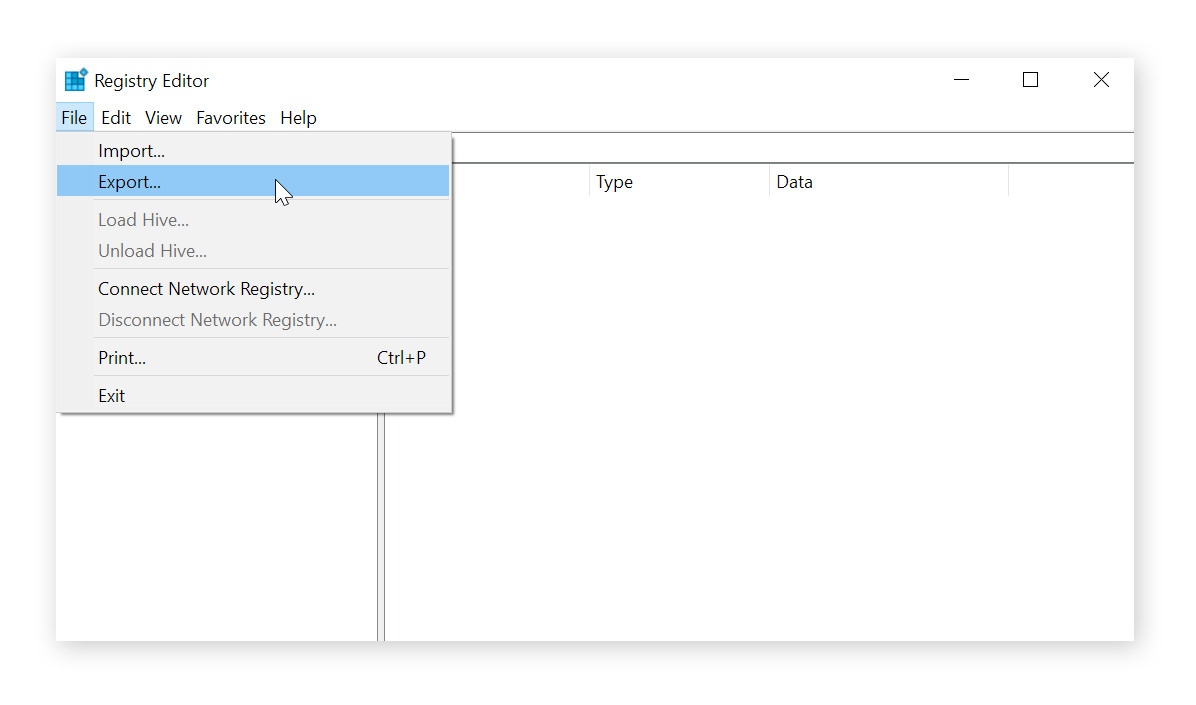Open the View menu

163,117
